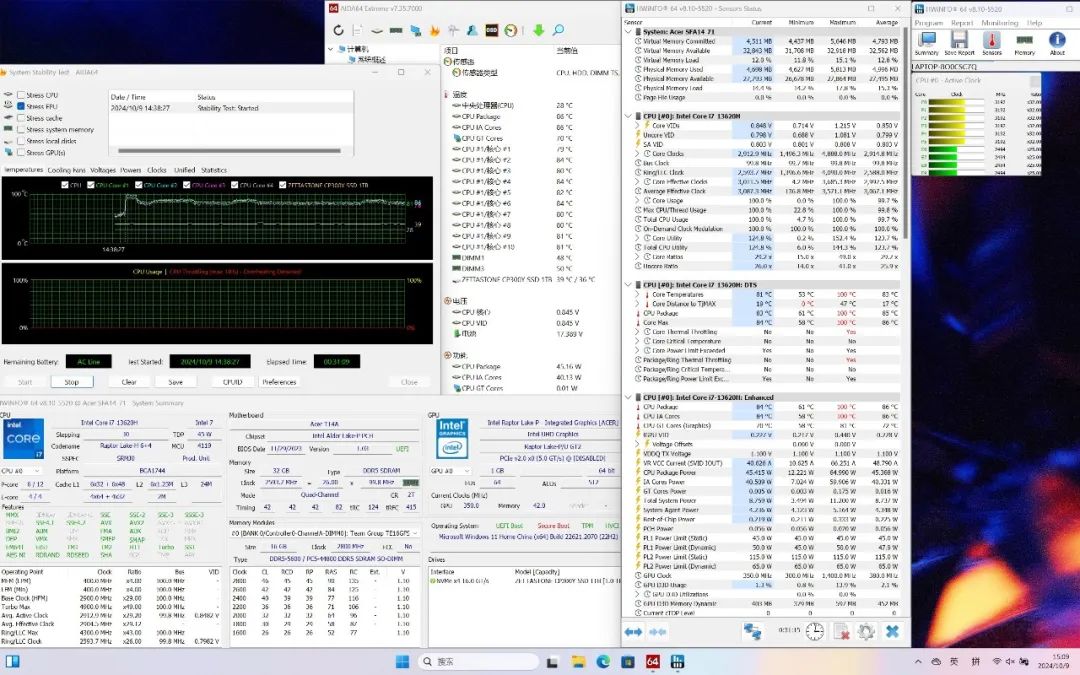Open the AIDA64 benchmark gauge icon
1080x675 pixels.
point(510,30)
